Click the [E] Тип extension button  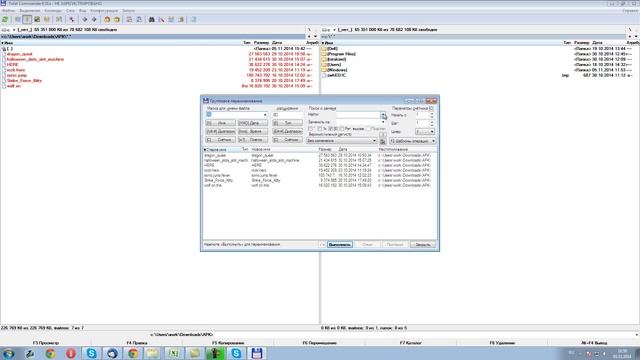tap(288, 123)
